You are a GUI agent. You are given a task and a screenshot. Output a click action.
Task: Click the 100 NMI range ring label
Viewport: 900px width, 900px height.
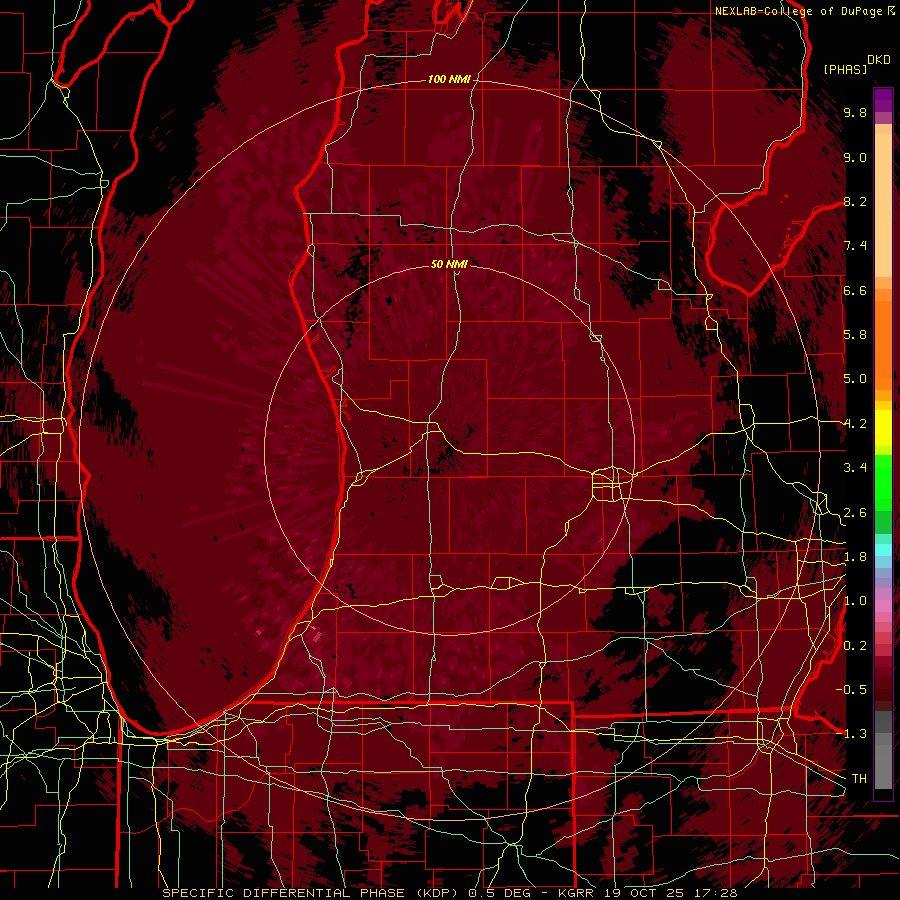point(449,79)
